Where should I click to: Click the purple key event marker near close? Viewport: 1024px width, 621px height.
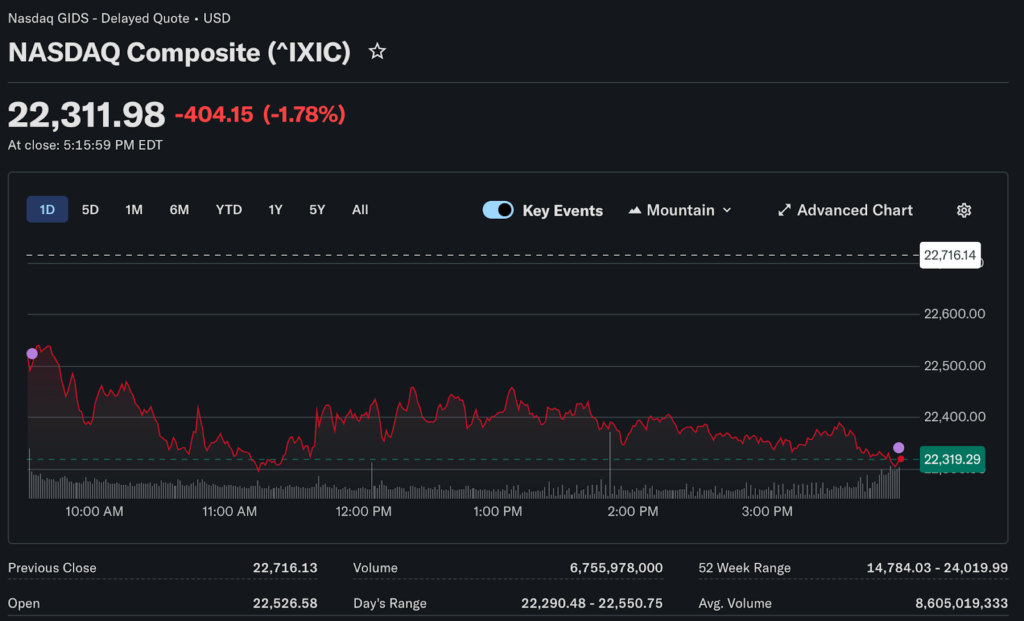(898, 448)
